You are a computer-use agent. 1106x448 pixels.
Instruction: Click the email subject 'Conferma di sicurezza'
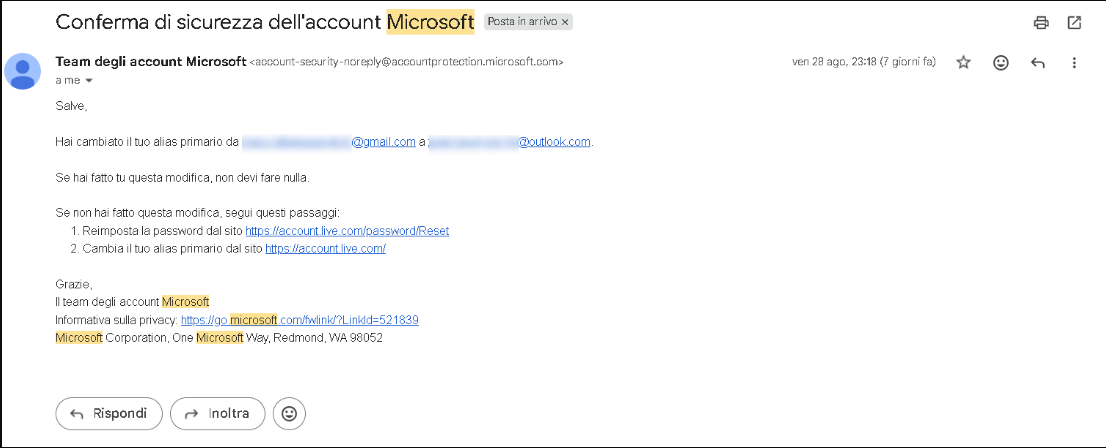click(265, 22)
